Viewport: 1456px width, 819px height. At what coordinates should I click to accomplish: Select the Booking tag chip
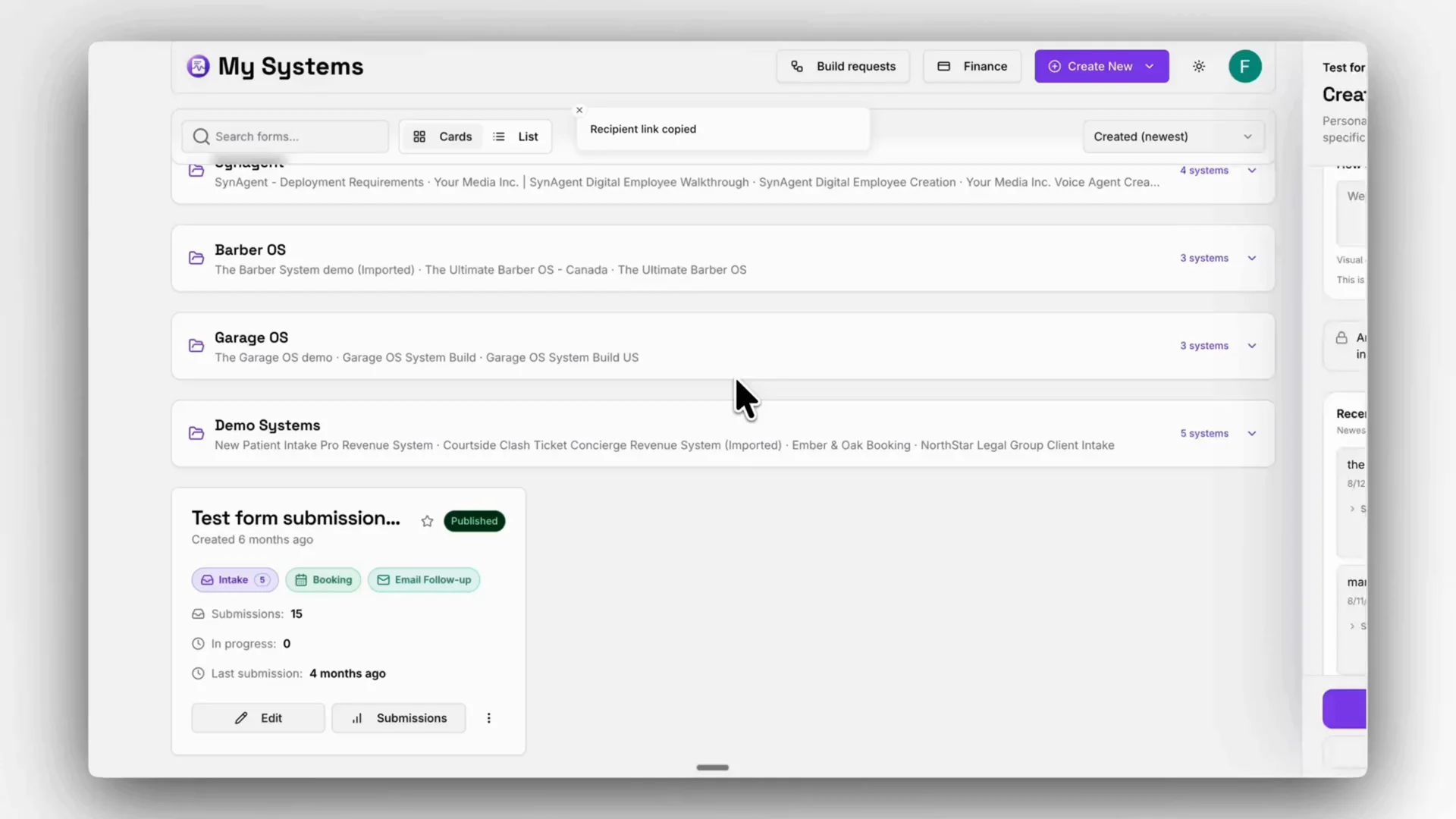[x=323, y=580]
